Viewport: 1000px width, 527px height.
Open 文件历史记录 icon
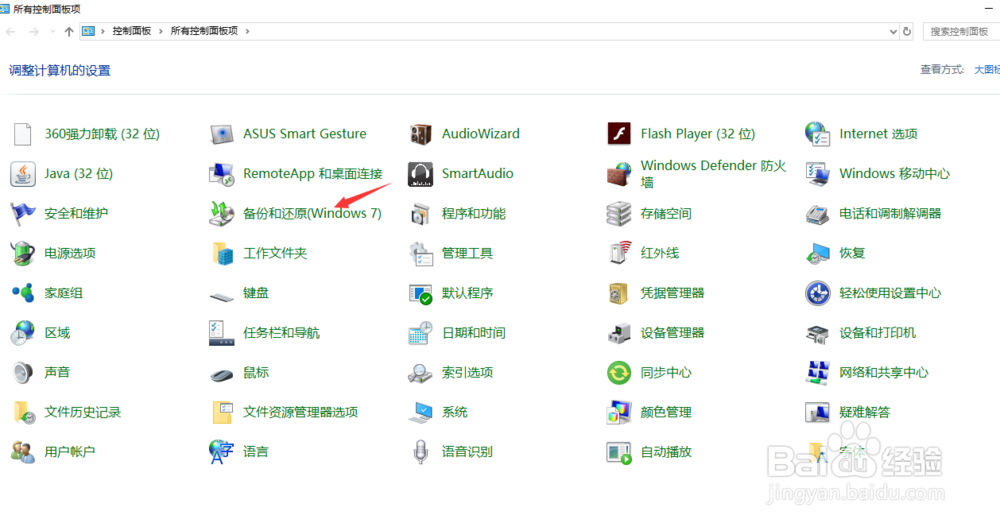(x=24, y=413)
